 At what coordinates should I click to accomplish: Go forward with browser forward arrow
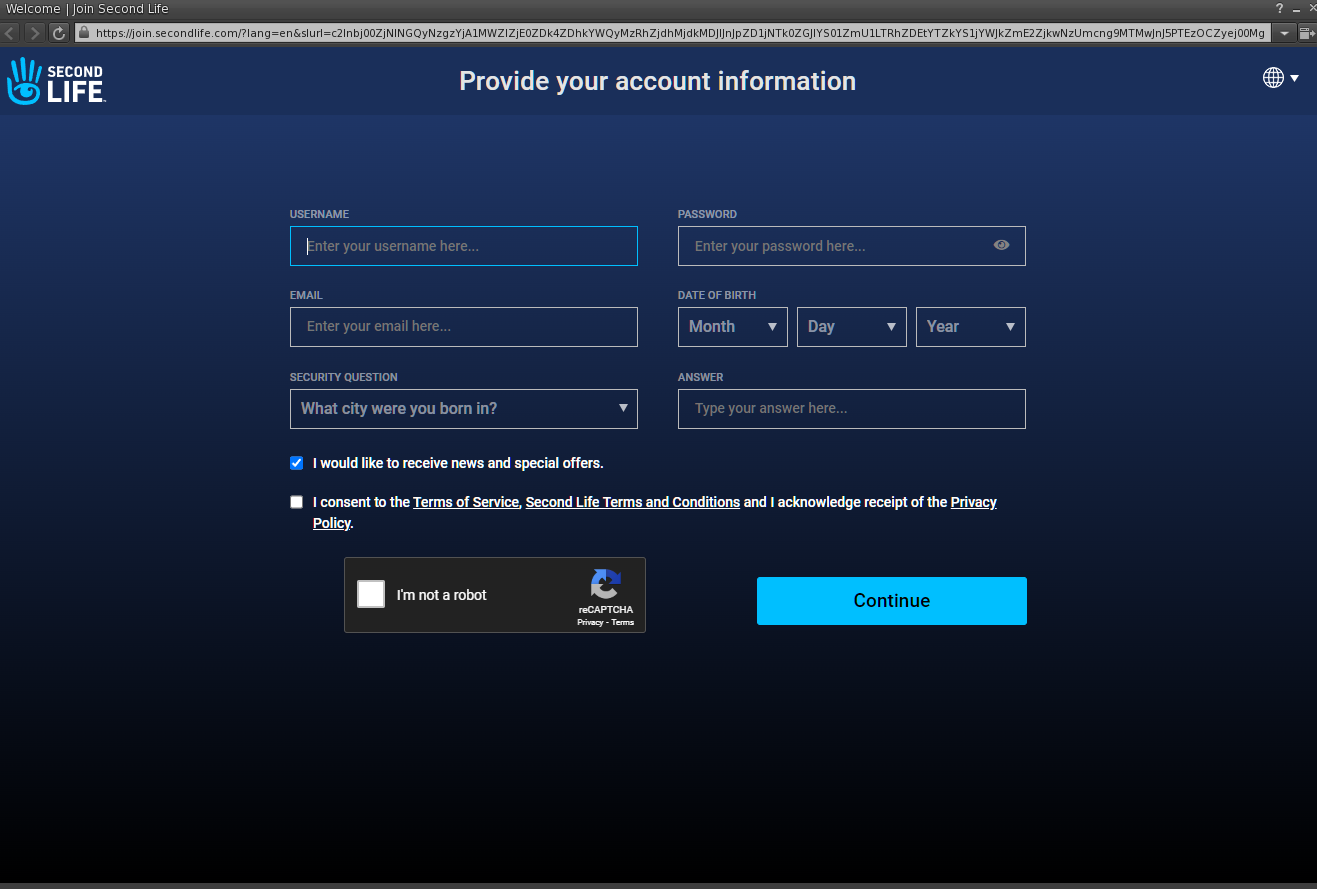35,33
